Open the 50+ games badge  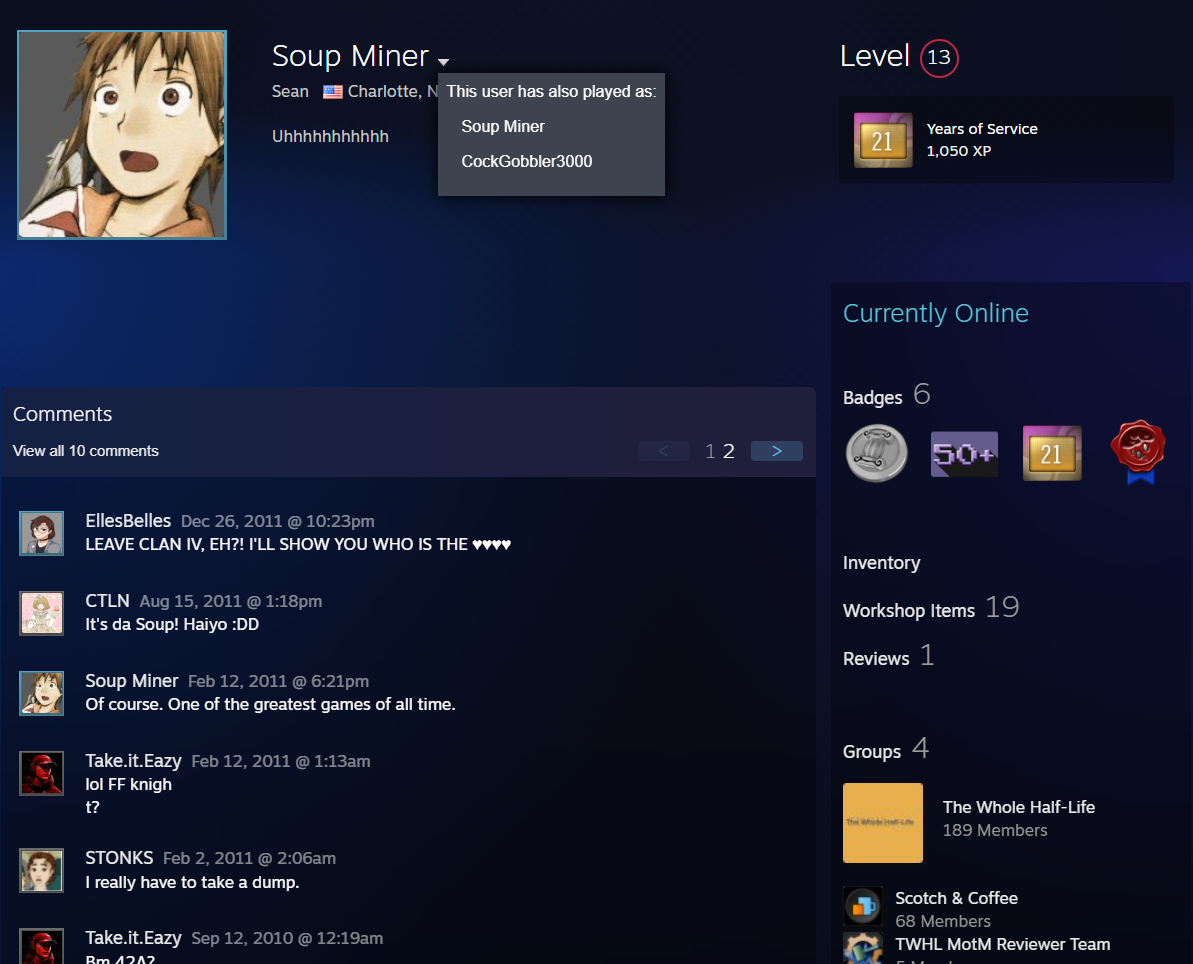964,454
